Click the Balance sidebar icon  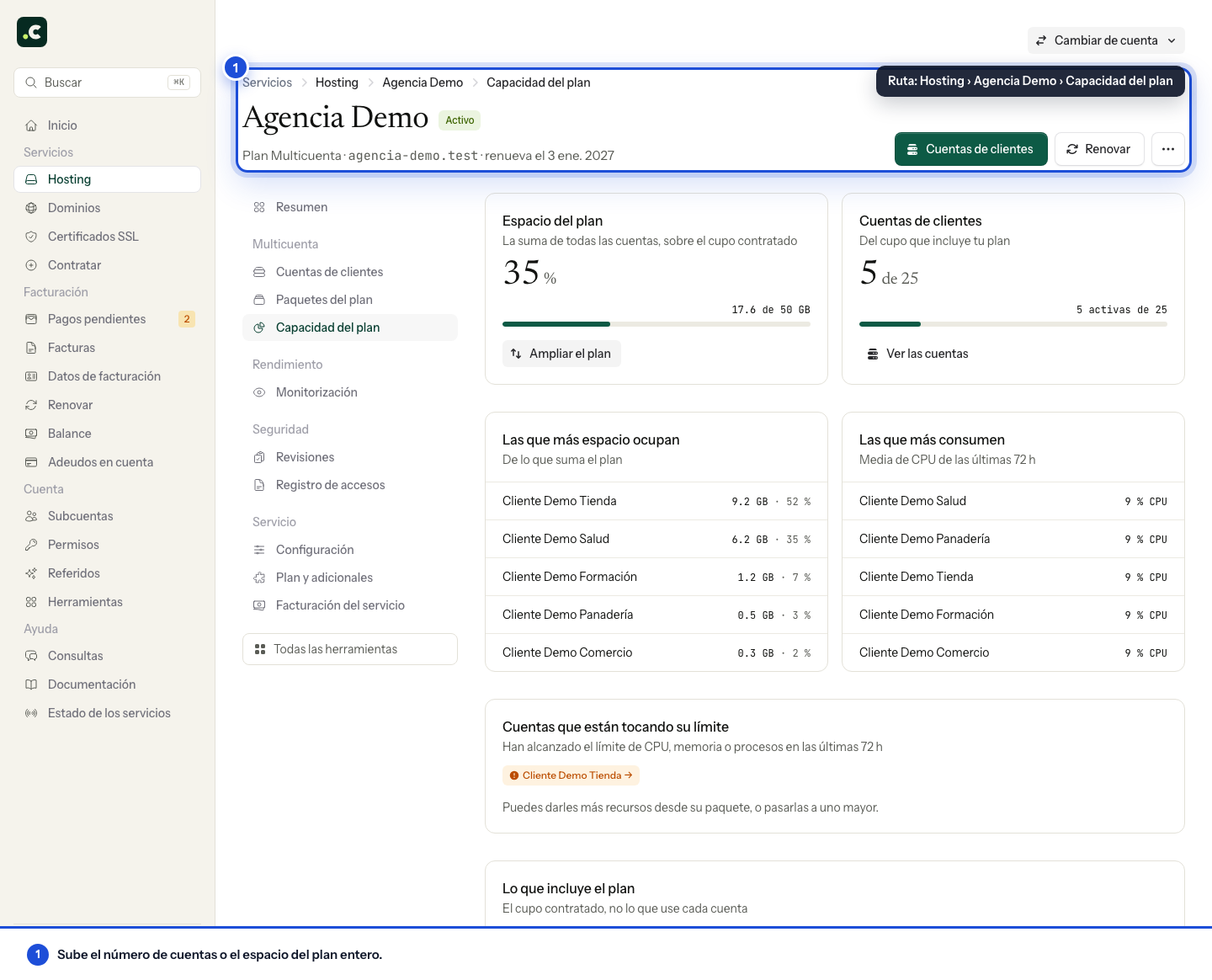31,434
